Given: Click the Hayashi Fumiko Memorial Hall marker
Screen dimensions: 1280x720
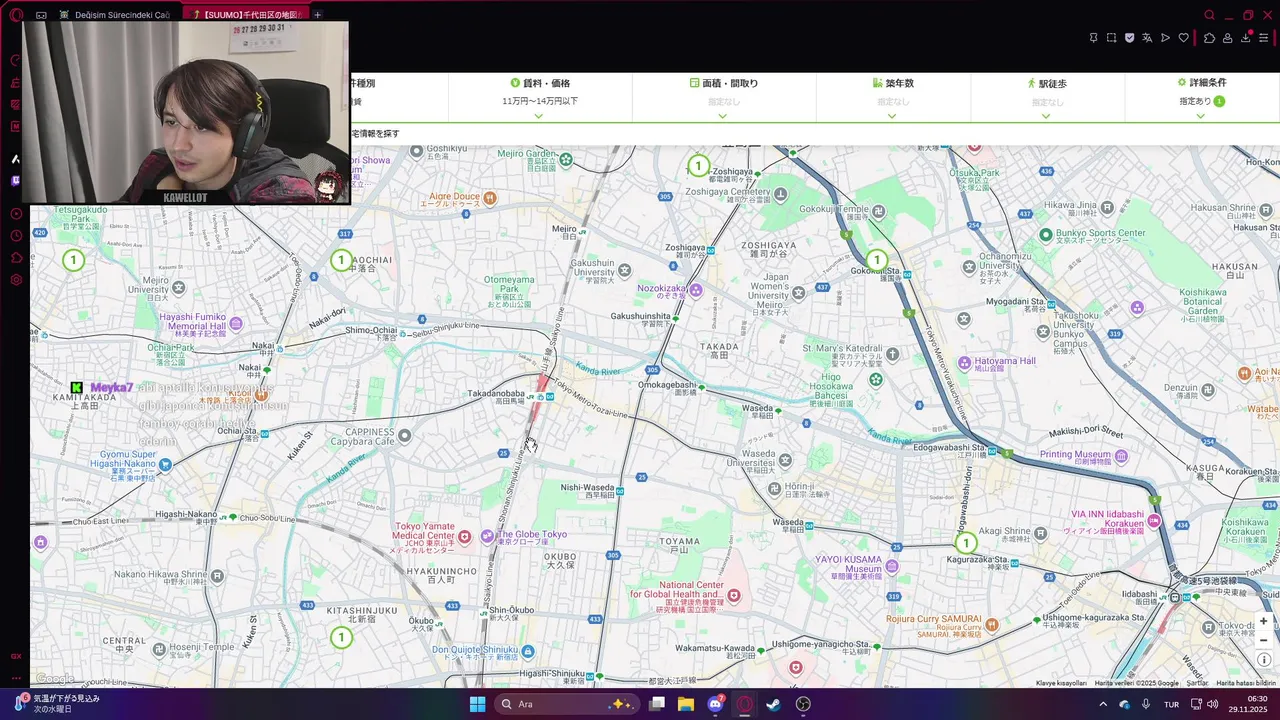Looking at the screenshot, I should 236,324.
